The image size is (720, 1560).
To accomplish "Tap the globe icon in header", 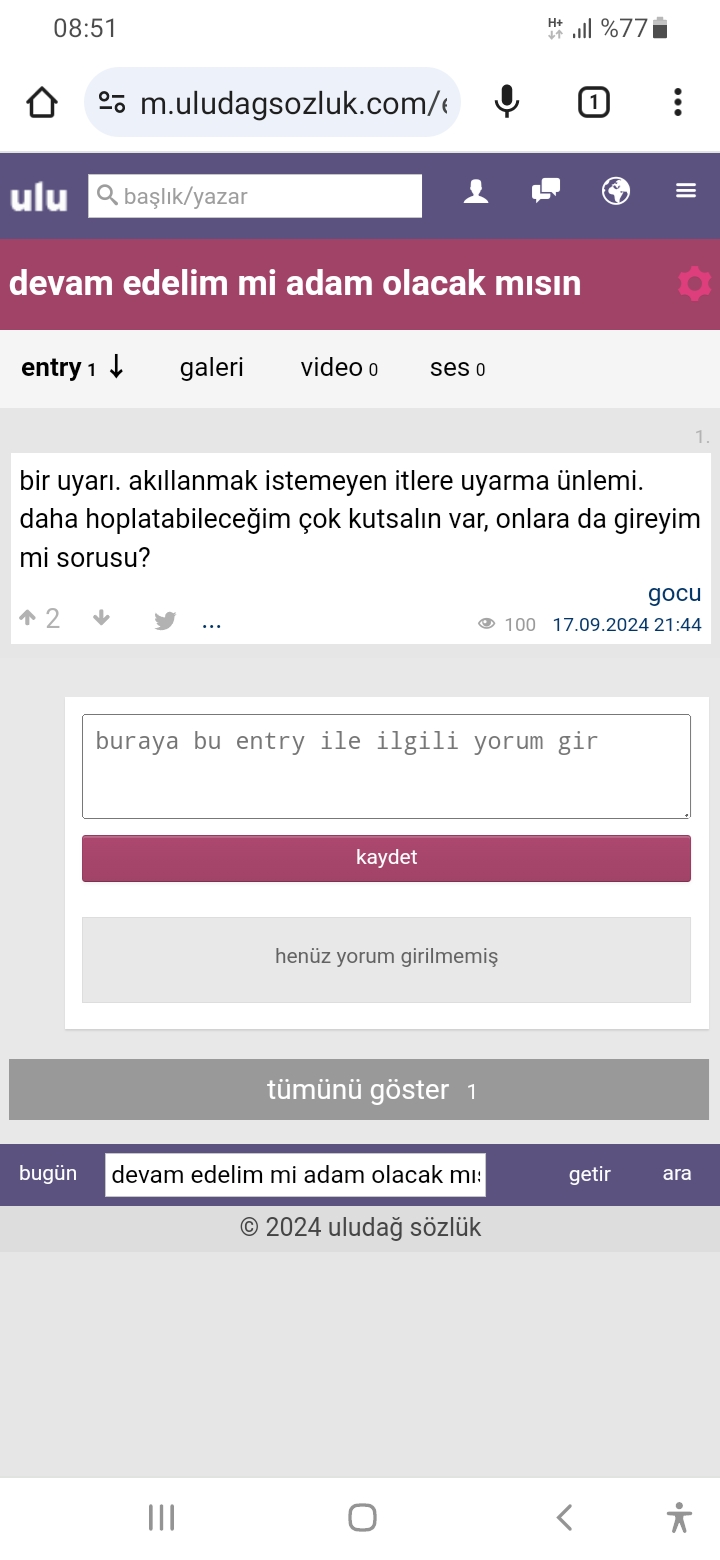I will coord(616,191).
